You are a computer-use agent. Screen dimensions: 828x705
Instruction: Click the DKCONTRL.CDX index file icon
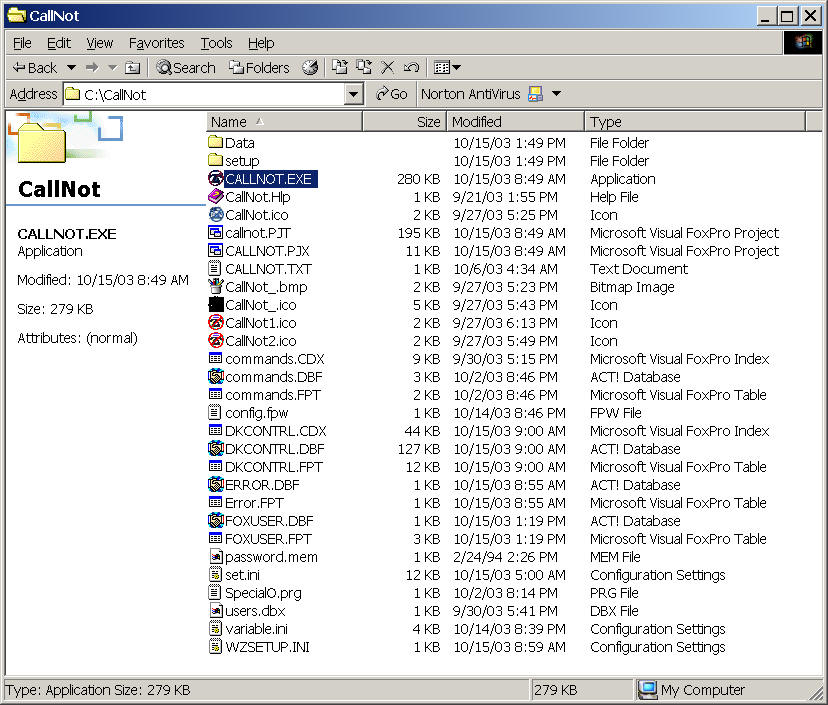click(215, 430)
